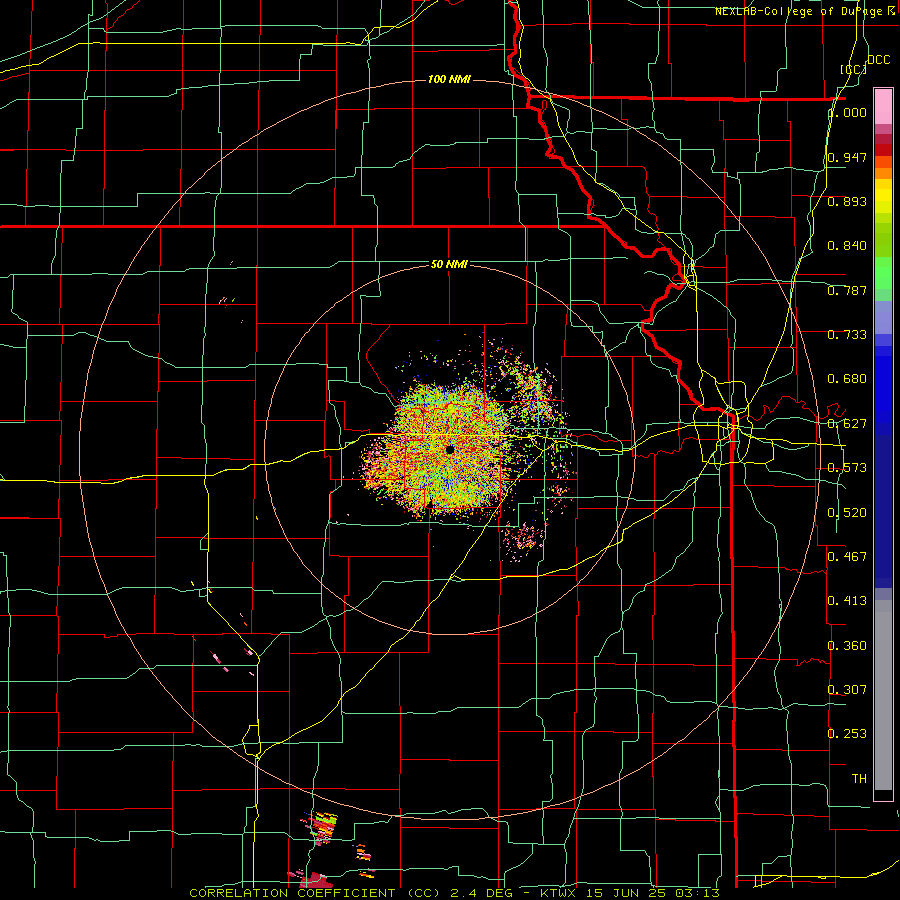Select the 0.840 color scale label

[847, 246]
